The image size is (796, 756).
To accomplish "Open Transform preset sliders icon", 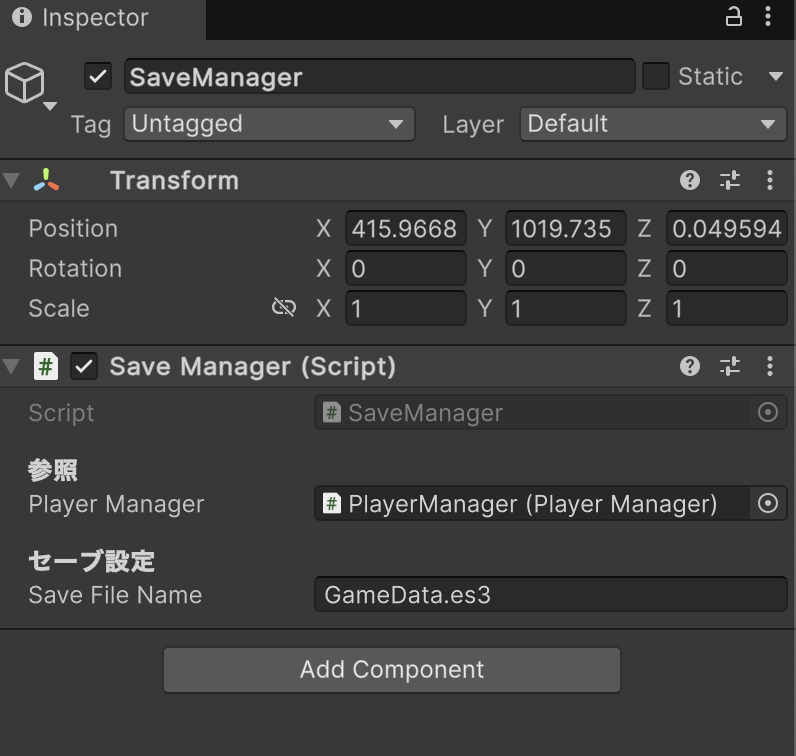I will point(730,180).
